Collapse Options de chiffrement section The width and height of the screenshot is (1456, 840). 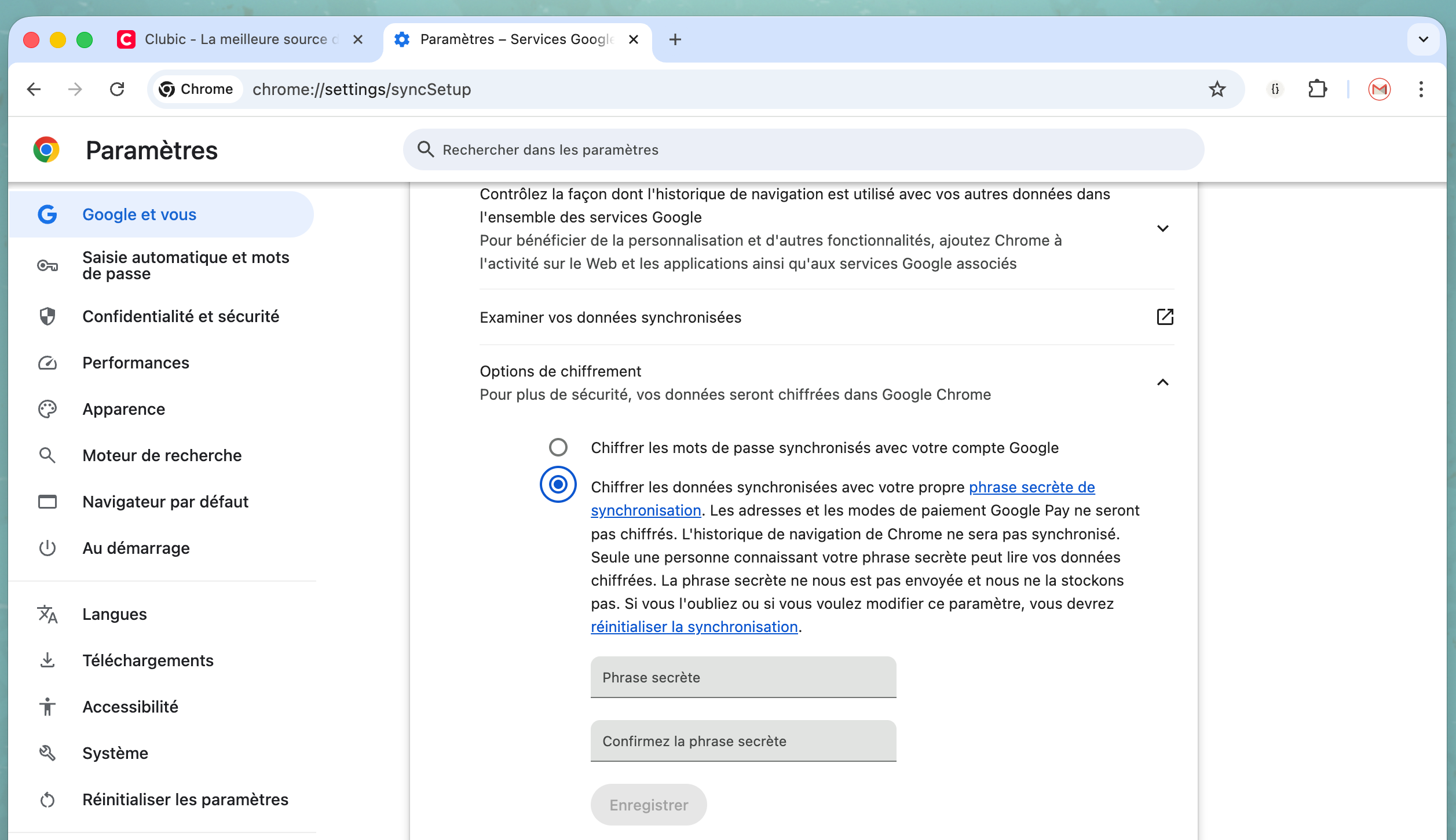point(1164,382)
